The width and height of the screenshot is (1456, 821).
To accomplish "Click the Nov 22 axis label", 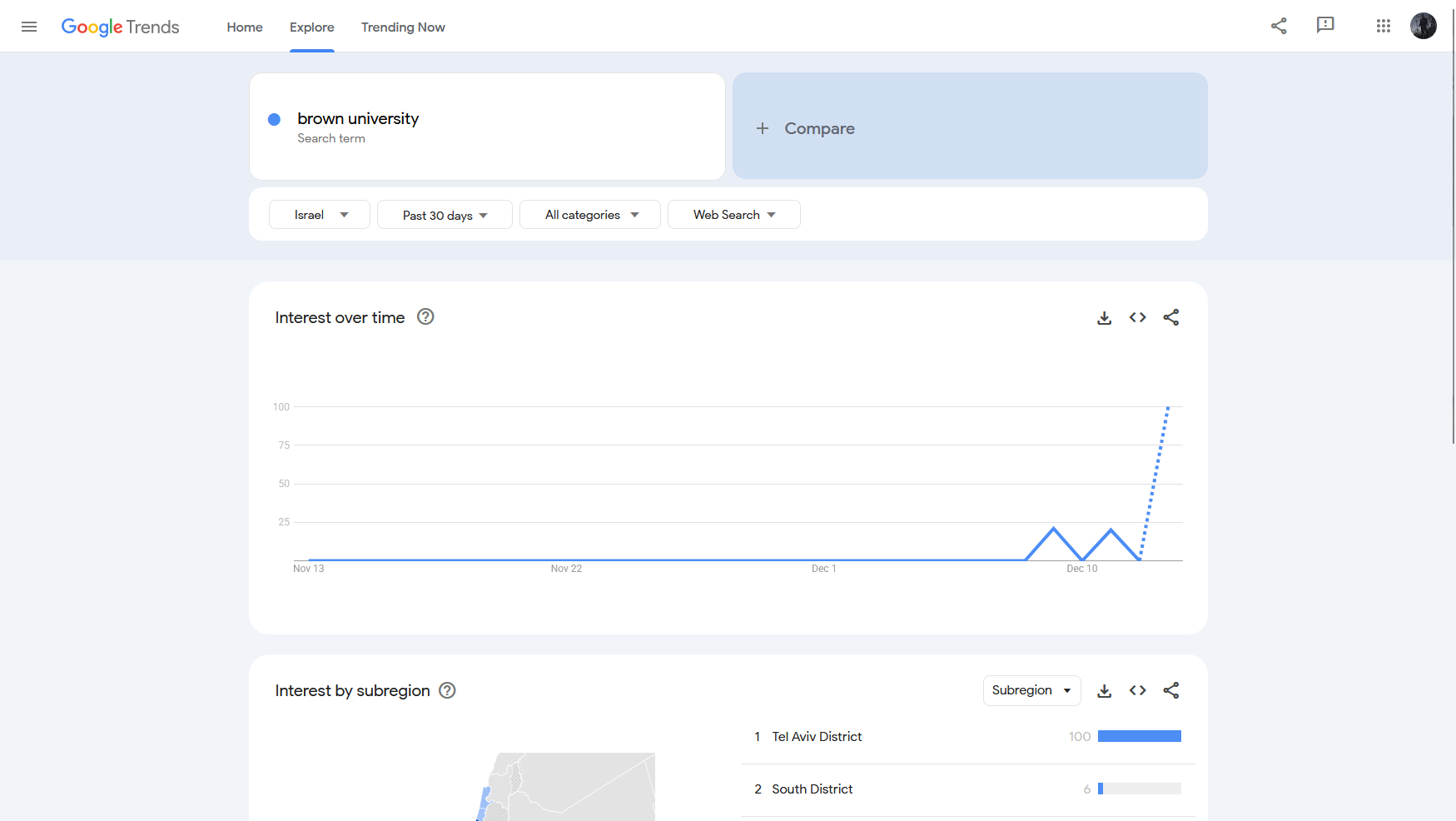I will click(x=566, y=569).
